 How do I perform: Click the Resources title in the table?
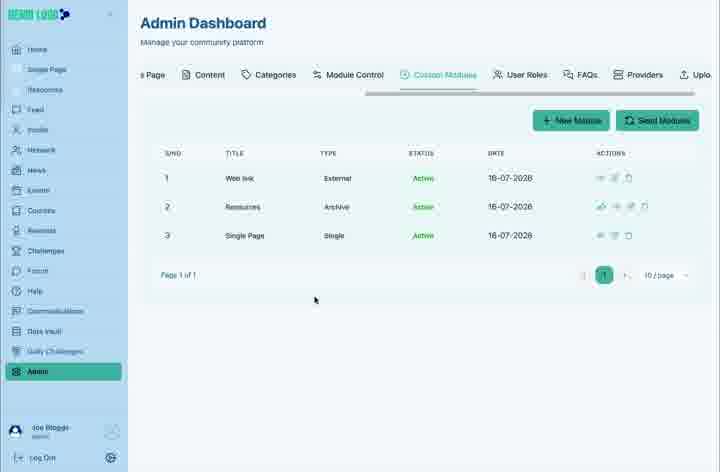tap(243, 207)
